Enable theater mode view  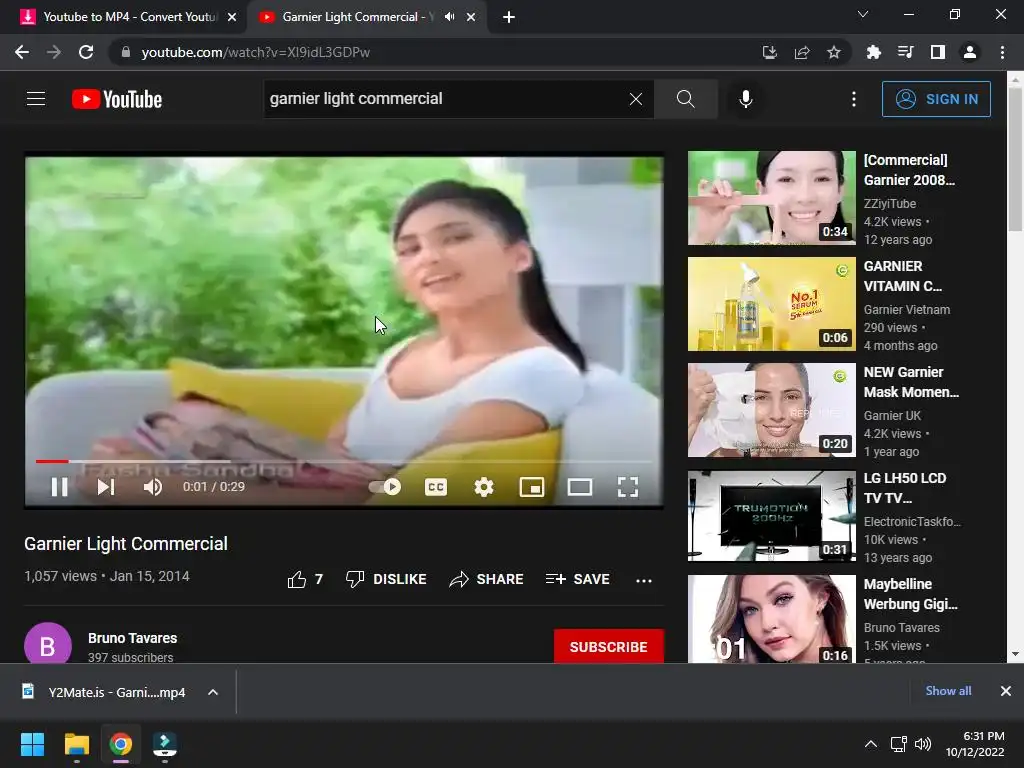580,487
